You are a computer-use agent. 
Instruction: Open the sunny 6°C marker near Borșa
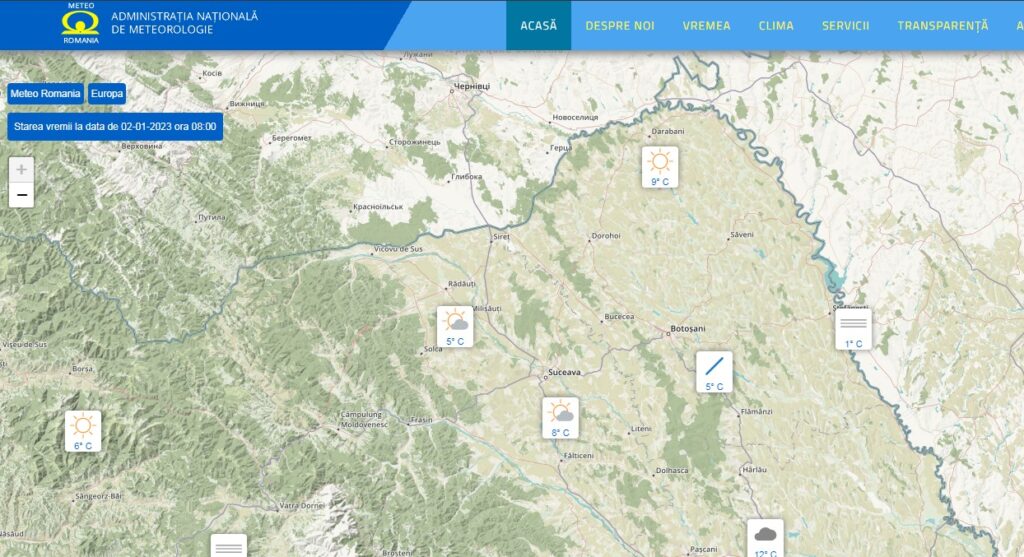83,430
